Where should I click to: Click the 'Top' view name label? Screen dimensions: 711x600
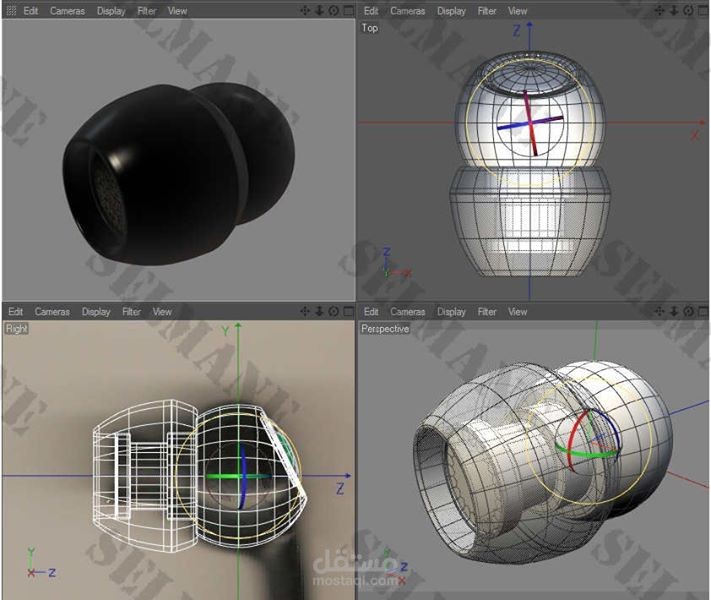pyautogui.click(x=370, y=28)
